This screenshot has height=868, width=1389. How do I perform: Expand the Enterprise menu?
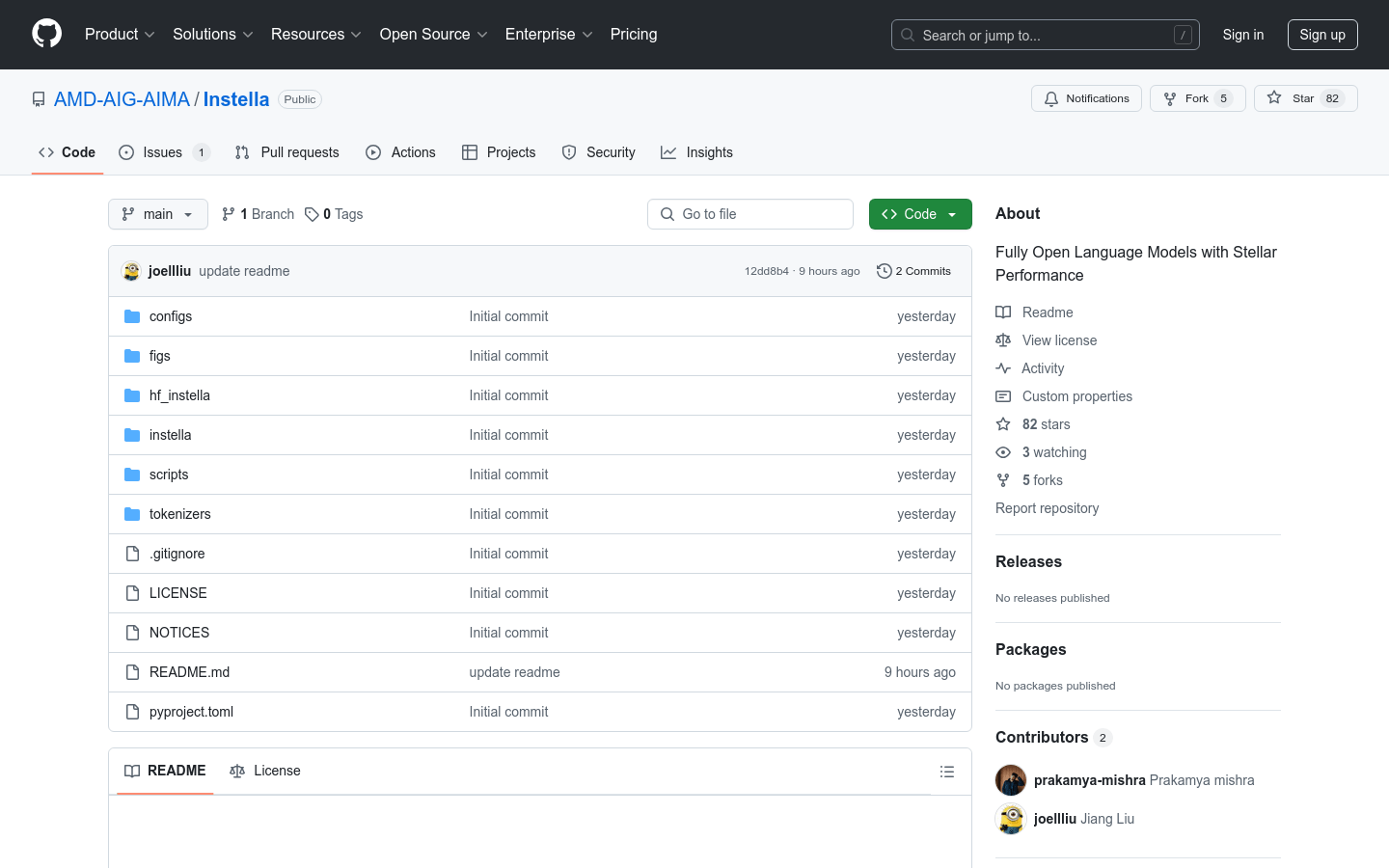coord(549,34)
